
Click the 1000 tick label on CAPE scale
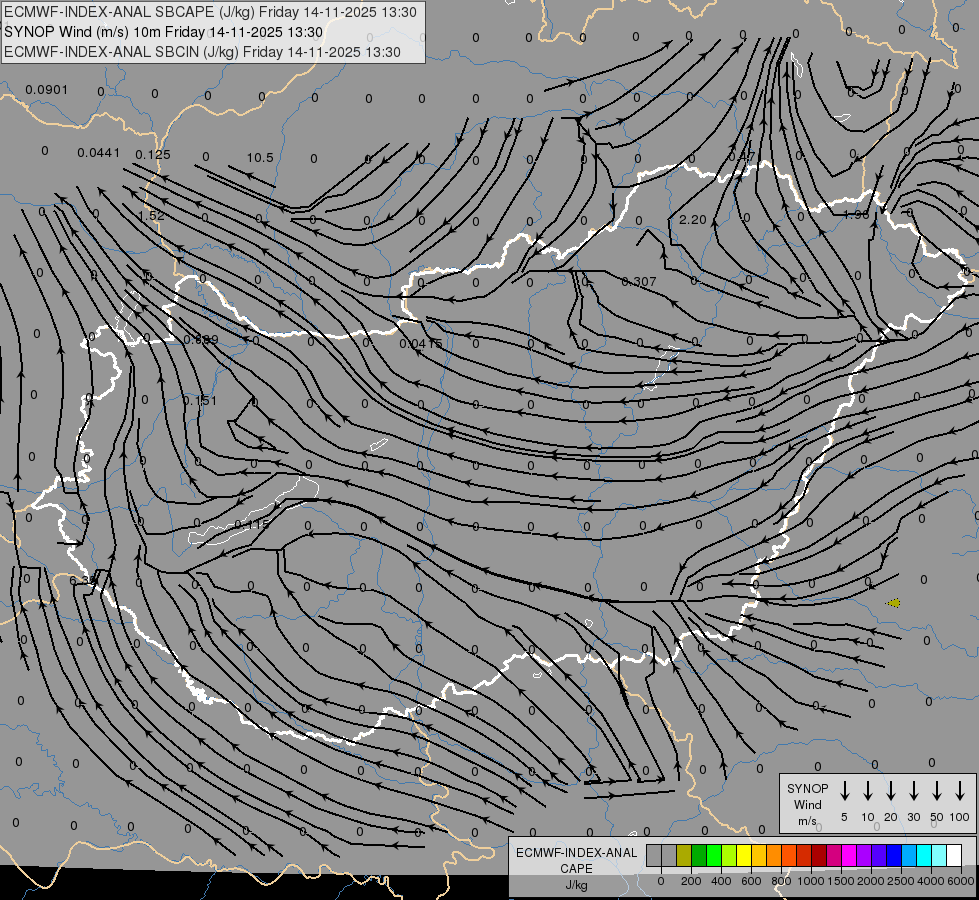coord(811,881)
